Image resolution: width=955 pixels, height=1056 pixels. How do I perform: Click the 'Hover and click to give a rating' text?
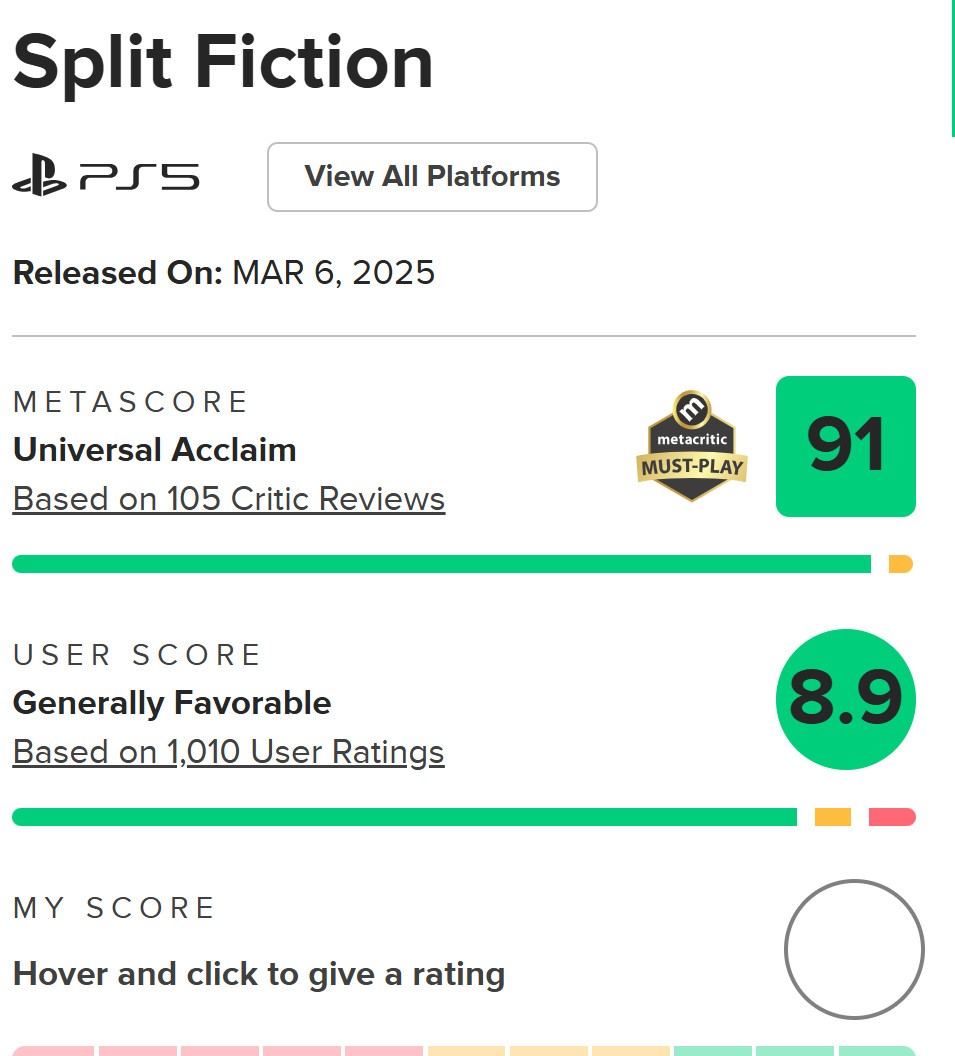(x=259, y=974)
